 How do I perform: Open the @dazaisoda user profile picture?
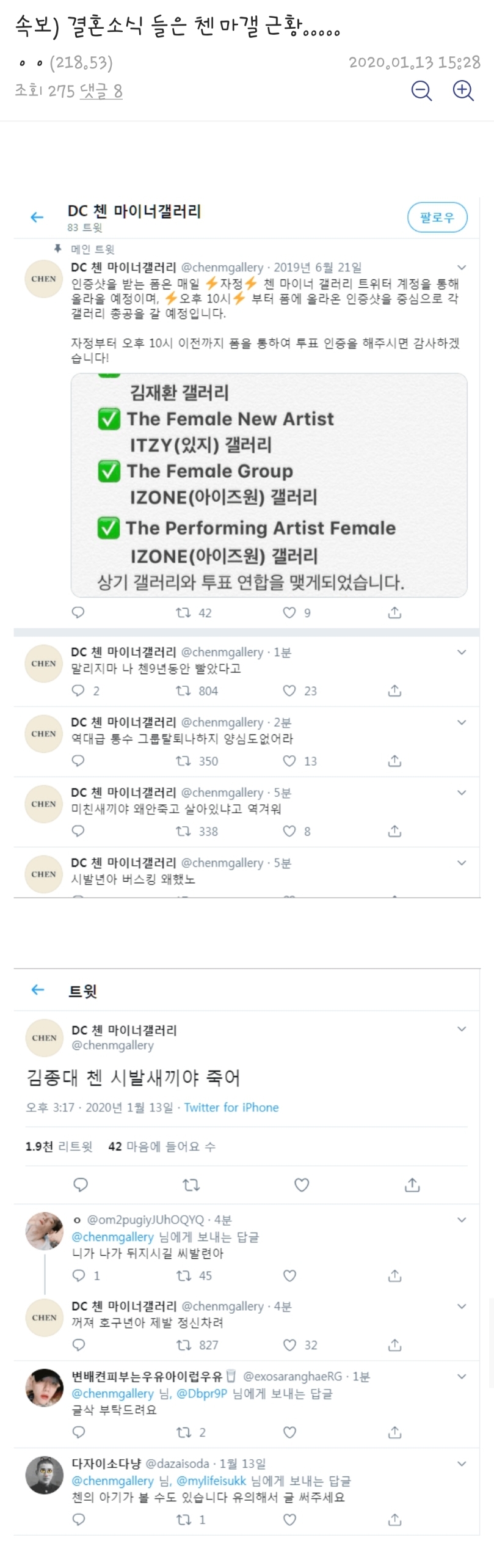coord(45,1475)
